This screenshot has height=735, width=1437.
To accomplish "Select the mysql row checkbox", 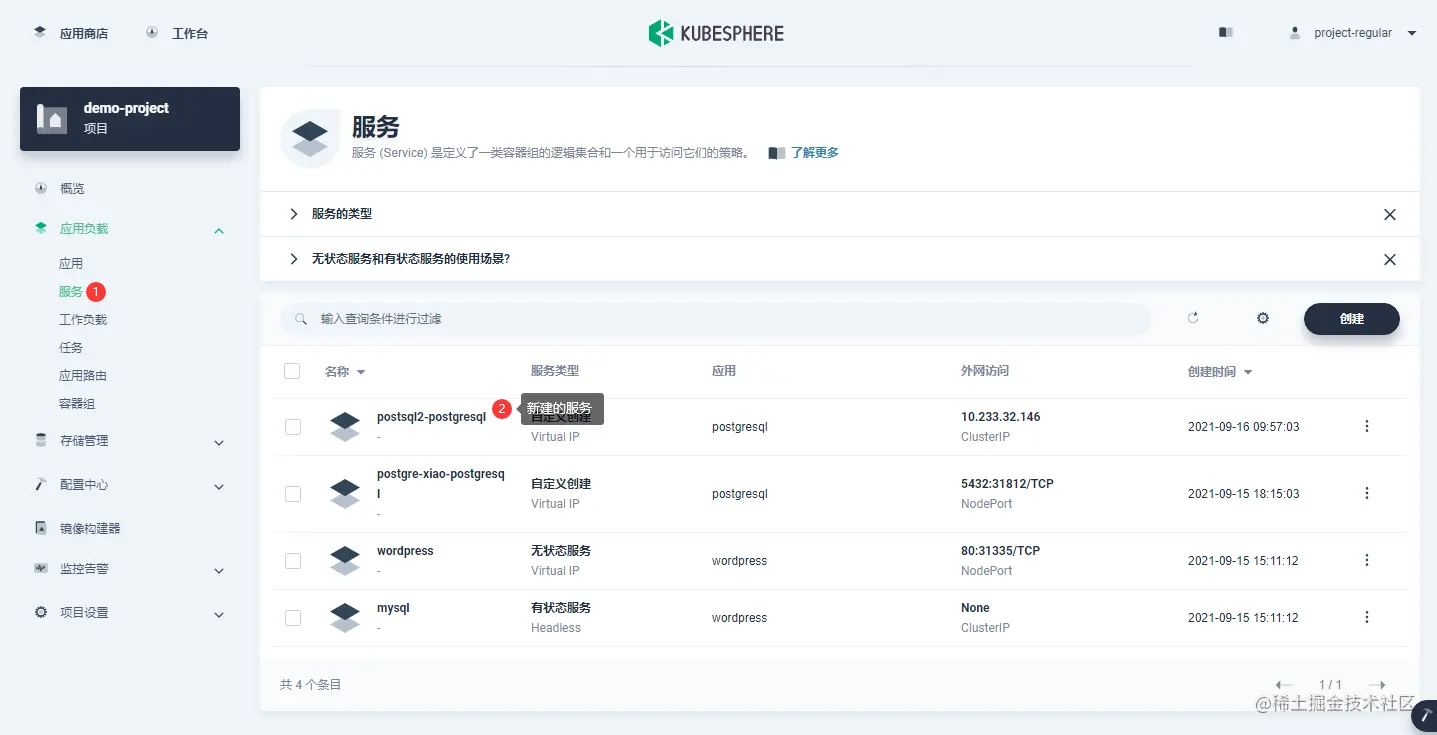I will 293,618.
